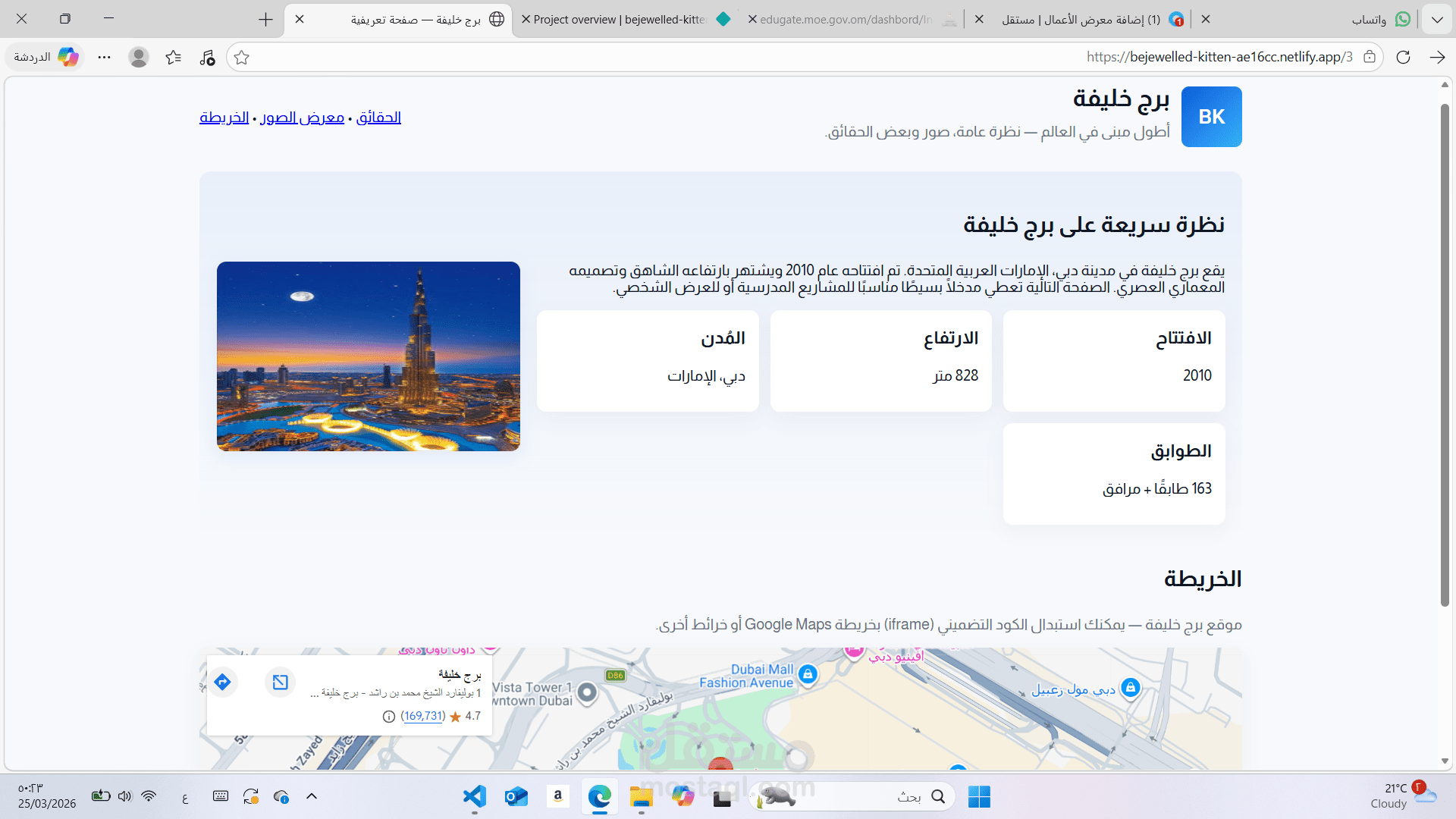Click the favorites star in address bar
The height and width of the screenshot is (819, 1456).
click(242, 58)
